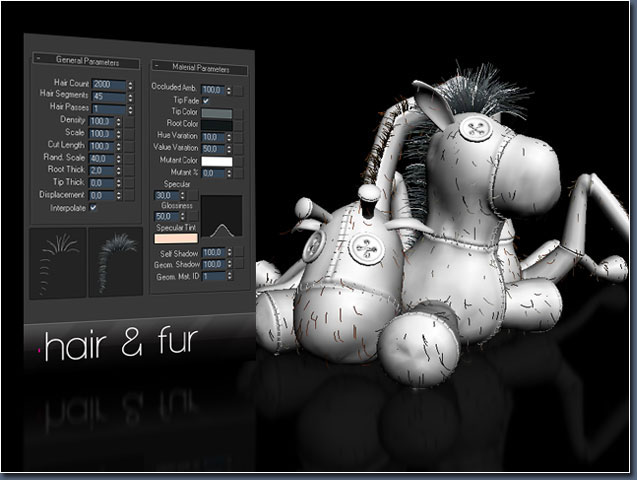Click the map button beside Scale
Viewport: 637px width, 480px height.
coord(129,134)
